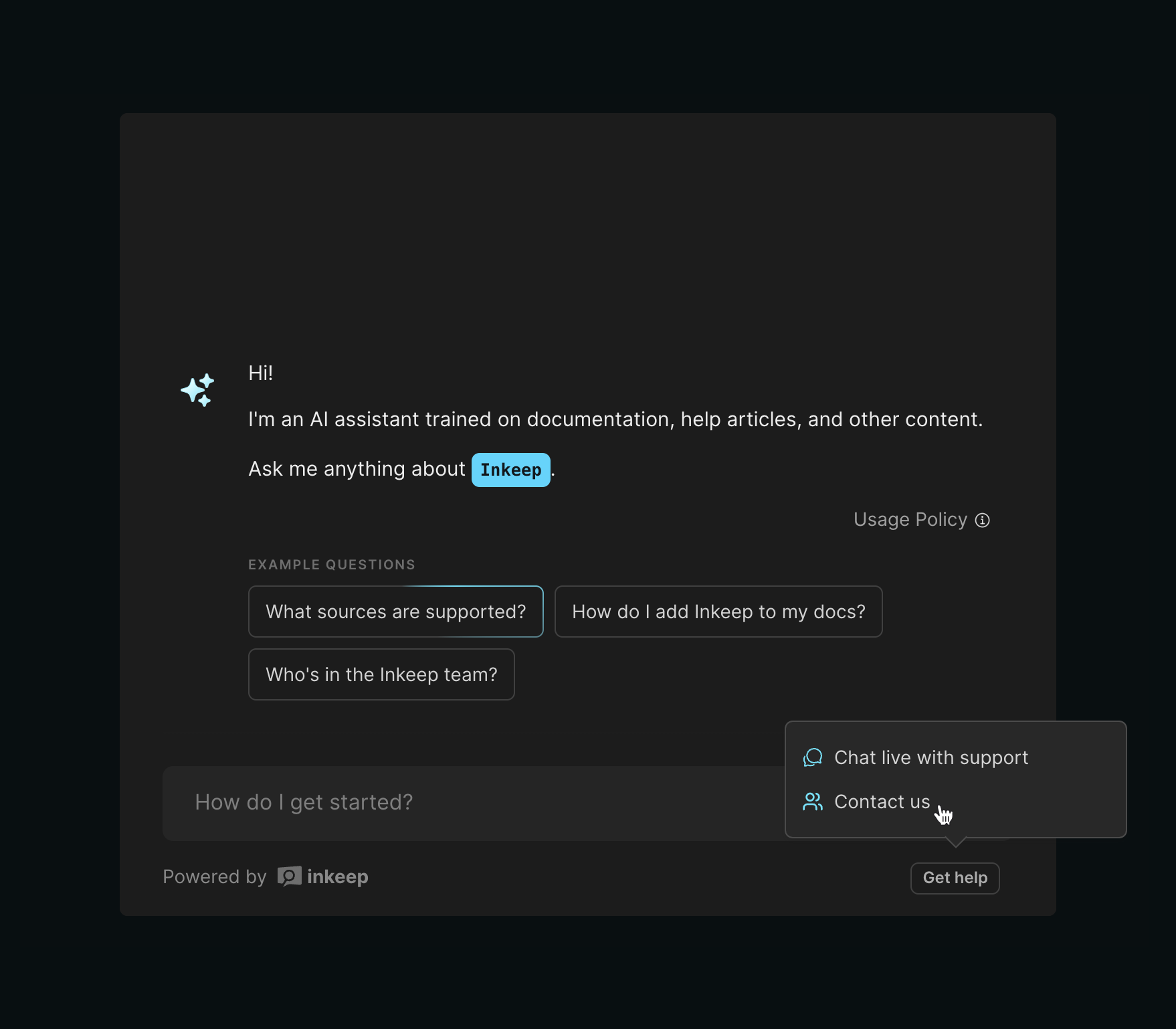Select 'How do I add Inkeep to my docs?'

click(718, 612)
